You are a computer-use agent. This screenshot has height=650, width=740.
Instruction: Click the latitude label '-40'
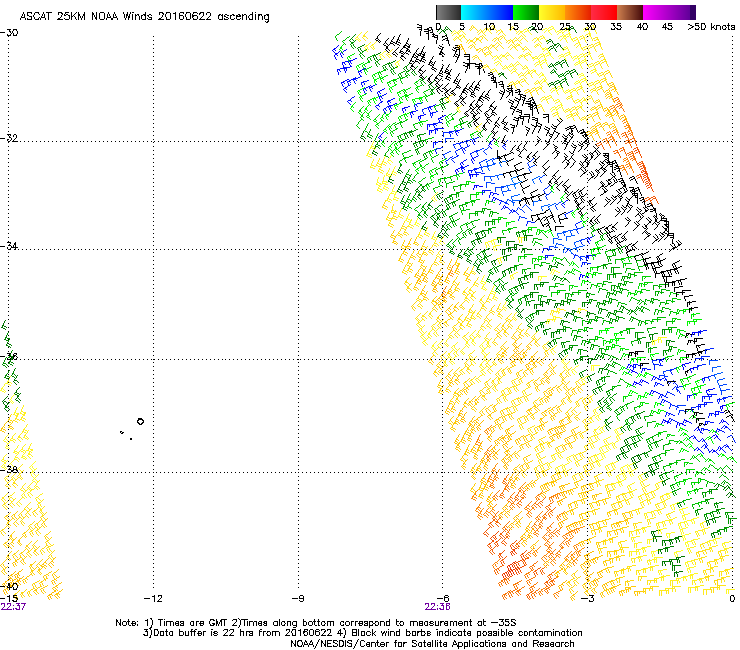pyautogui.click(x=9, y=586)
